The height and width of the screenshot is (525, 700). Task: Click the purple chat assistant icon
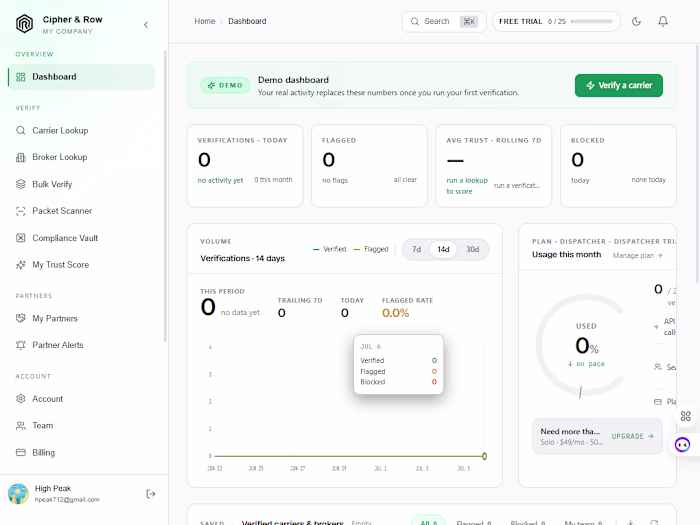point(682,445)
